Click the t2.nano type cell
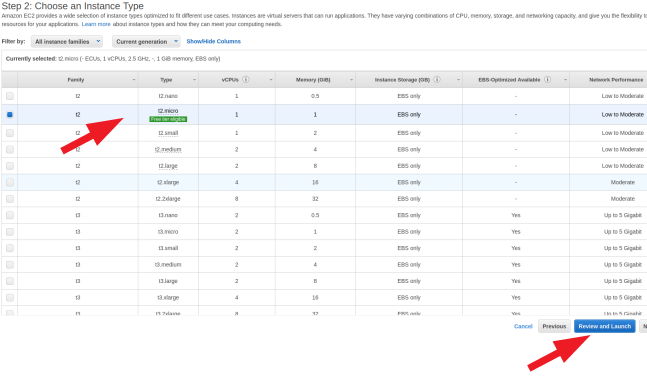The width and height of the screenshot is (647, 384). click(x=168, y=96)
